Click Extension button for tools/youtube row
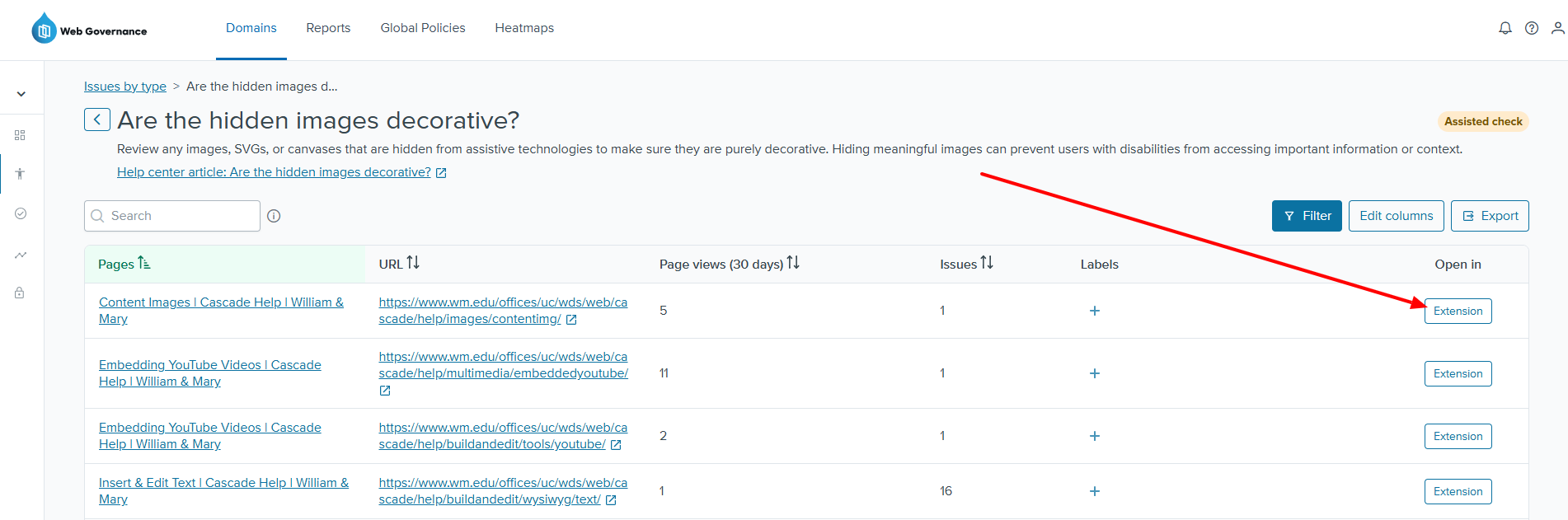Viewport: 1568px width, 520px height. click(1458, 436)
